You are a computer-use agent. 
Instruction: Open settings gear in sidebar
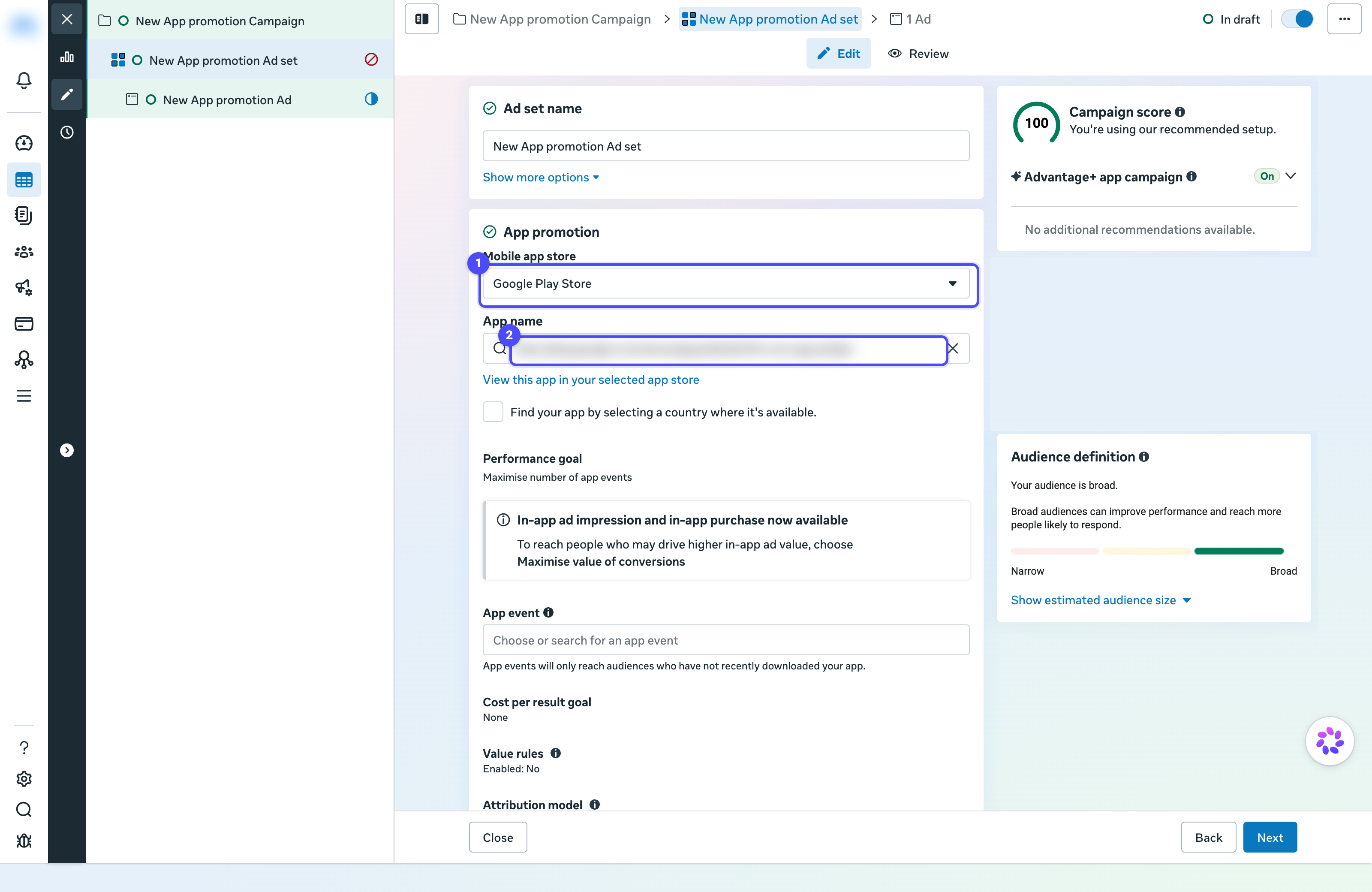[24, 779]
